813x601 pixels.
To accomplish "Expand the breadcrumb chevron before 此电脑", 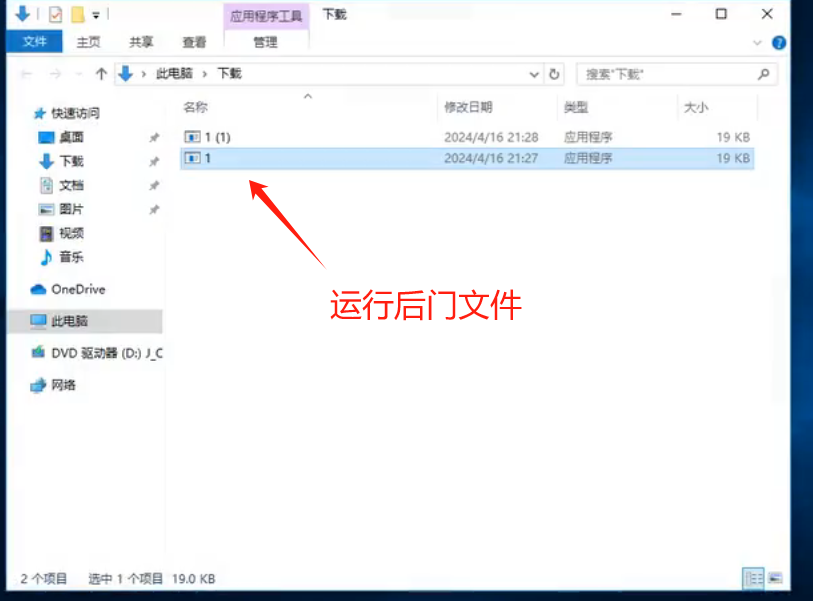I will point(144,74).
